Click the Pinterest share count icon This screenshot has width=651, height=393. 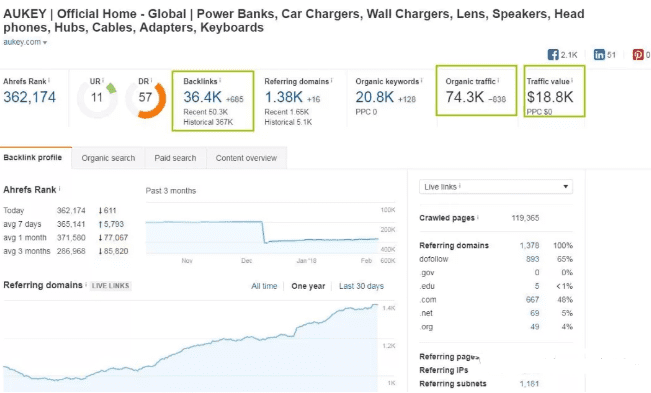click(x=638, y=55)
